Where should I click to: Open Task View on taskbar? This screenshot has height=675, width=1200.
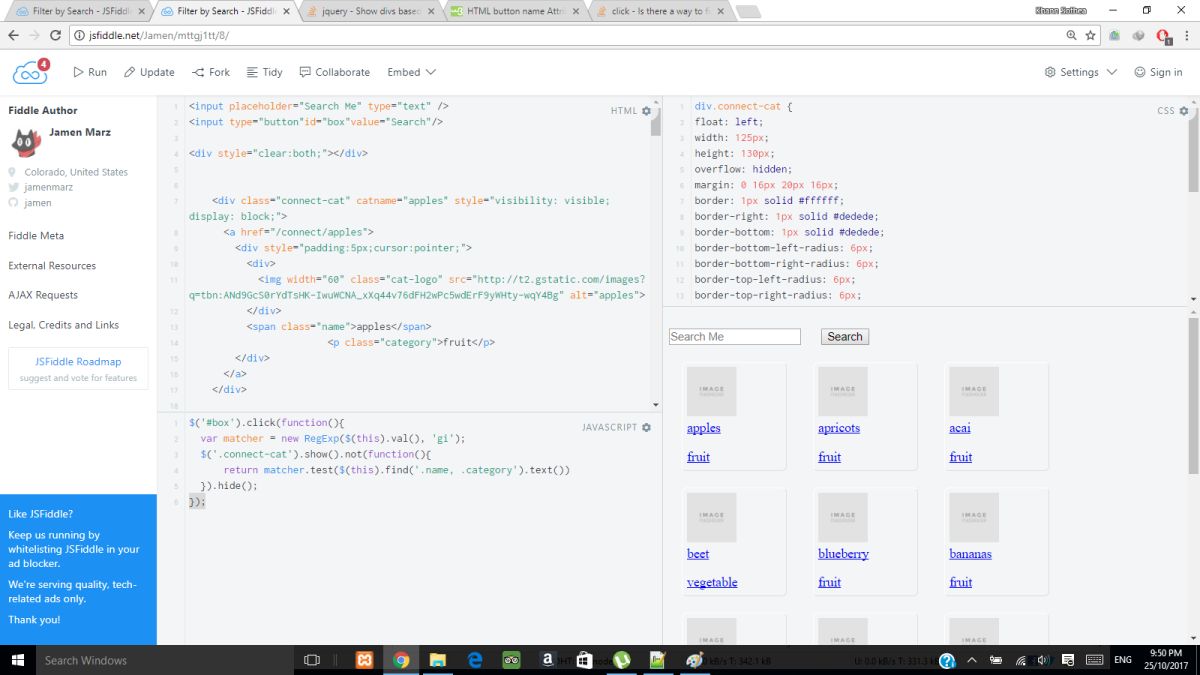point(311,660)
